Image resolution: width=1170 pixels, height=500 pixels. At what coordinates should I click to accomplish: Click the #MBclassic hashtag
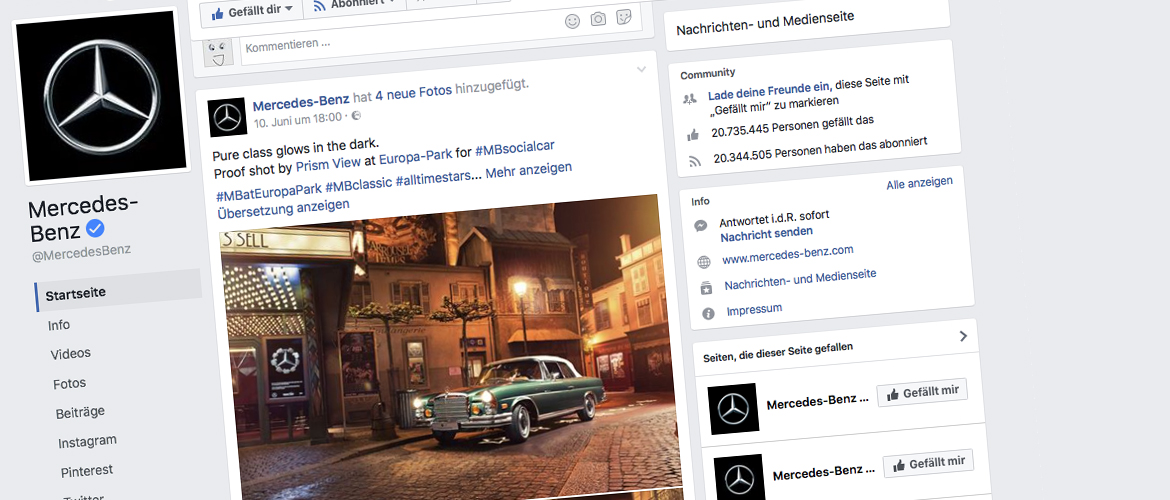pyautogui.click(x=358, y=184)
